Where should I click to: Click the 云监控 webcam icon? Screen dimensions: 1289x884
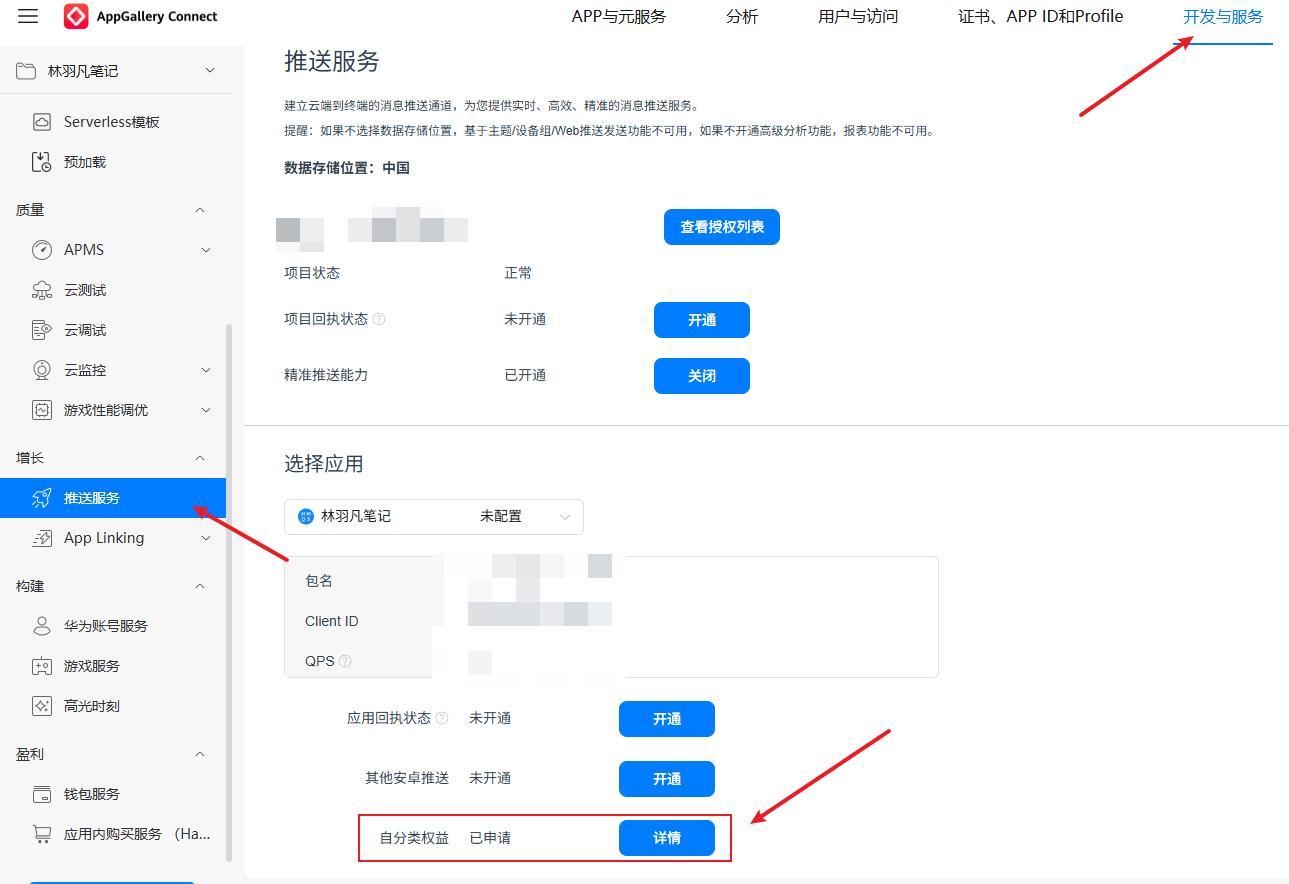(x=42, y=370)
